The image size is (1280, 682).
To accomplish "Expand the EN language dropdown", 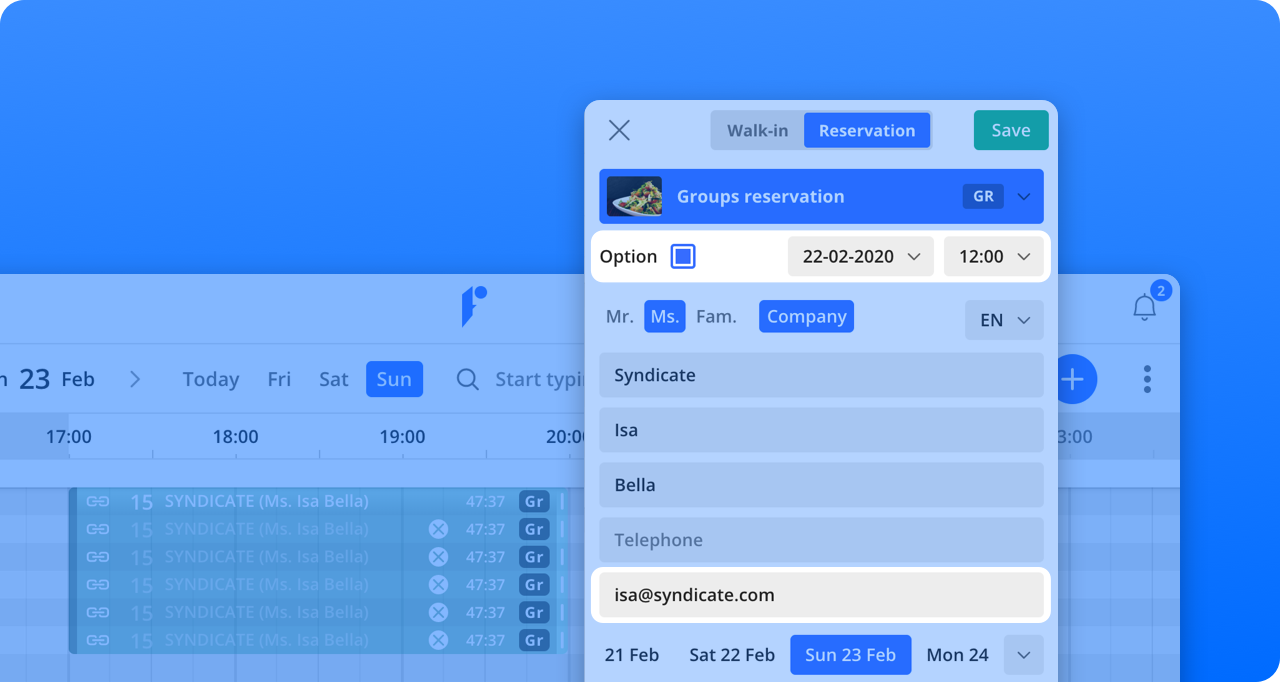I will click(1003, 320).
